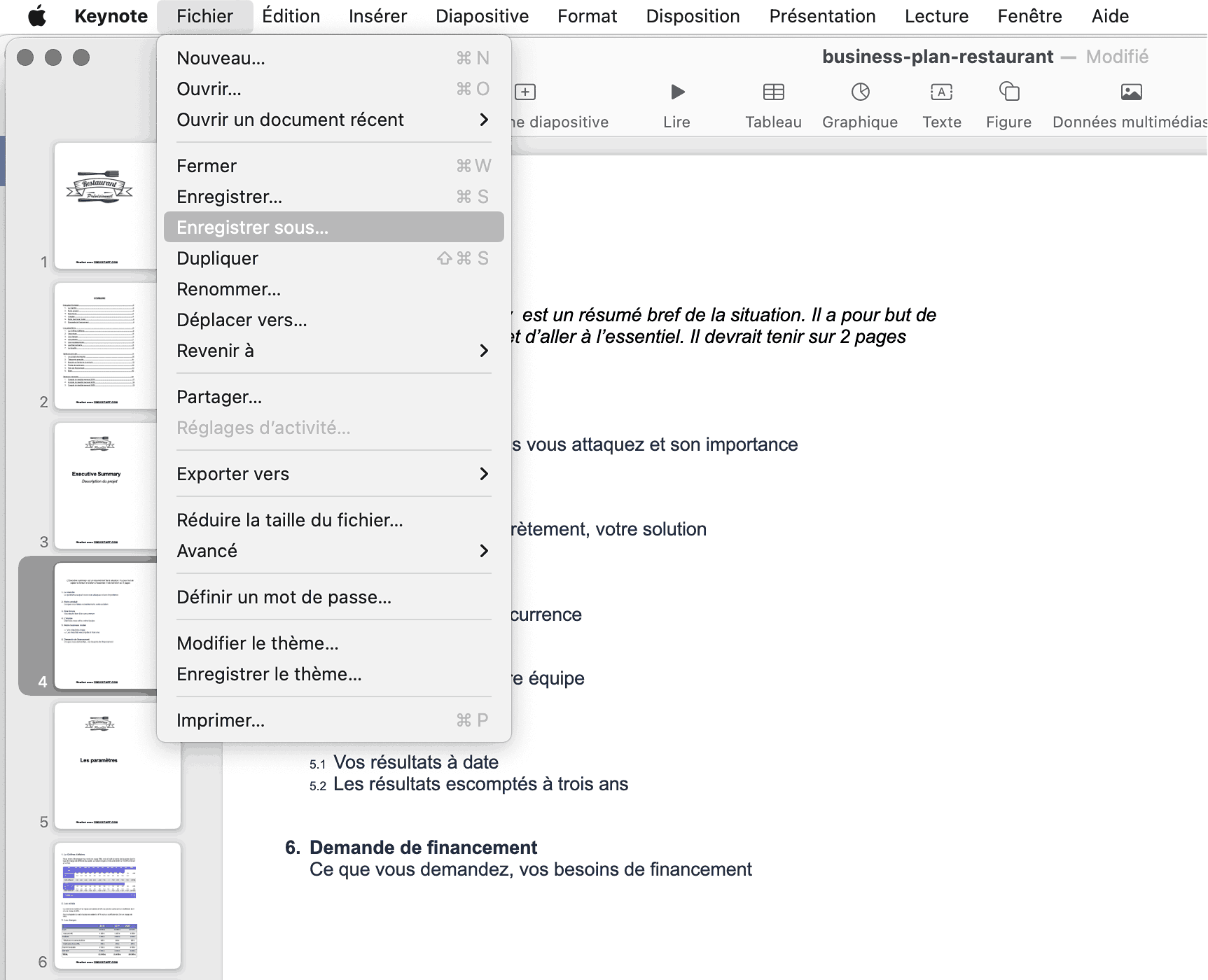The height and width of the screenshot is (980, 1208).
Task: Click text Les résultats escomptés à trois ans
Action: click(x=480, y=784)
